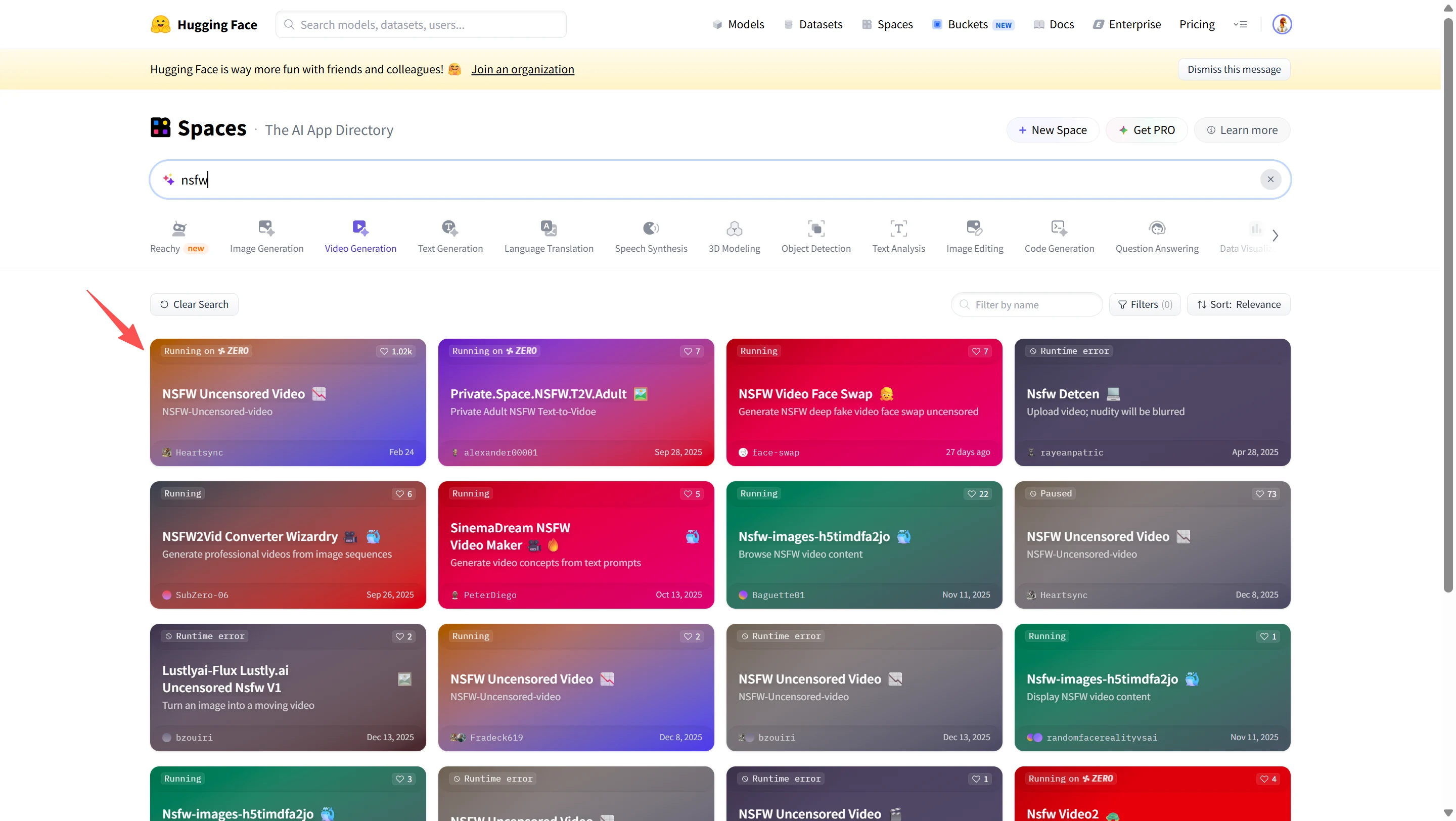Go to Datasets in the top nav
Viewport: 1456px width, 821px height.
tap(813, 24)
